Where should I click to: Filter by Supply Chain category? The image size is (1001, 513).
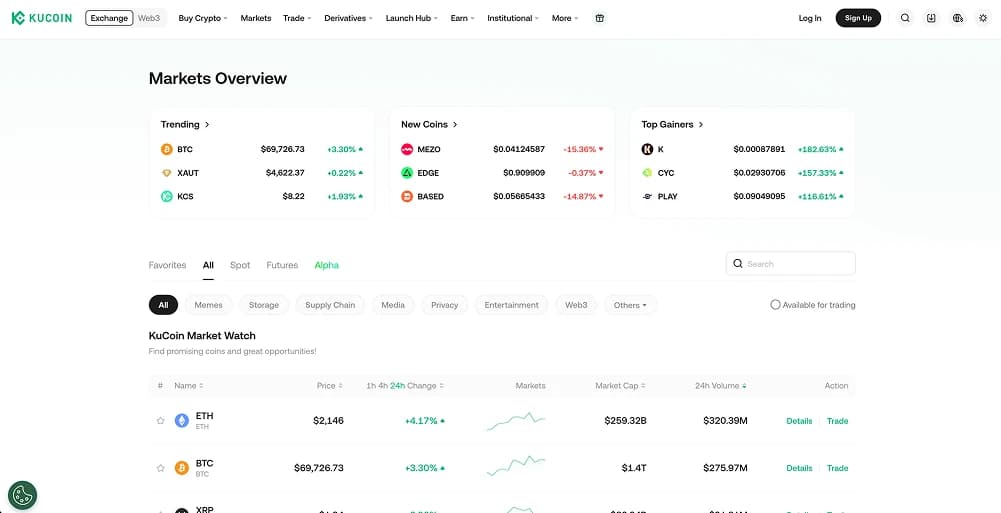point(330,305)
